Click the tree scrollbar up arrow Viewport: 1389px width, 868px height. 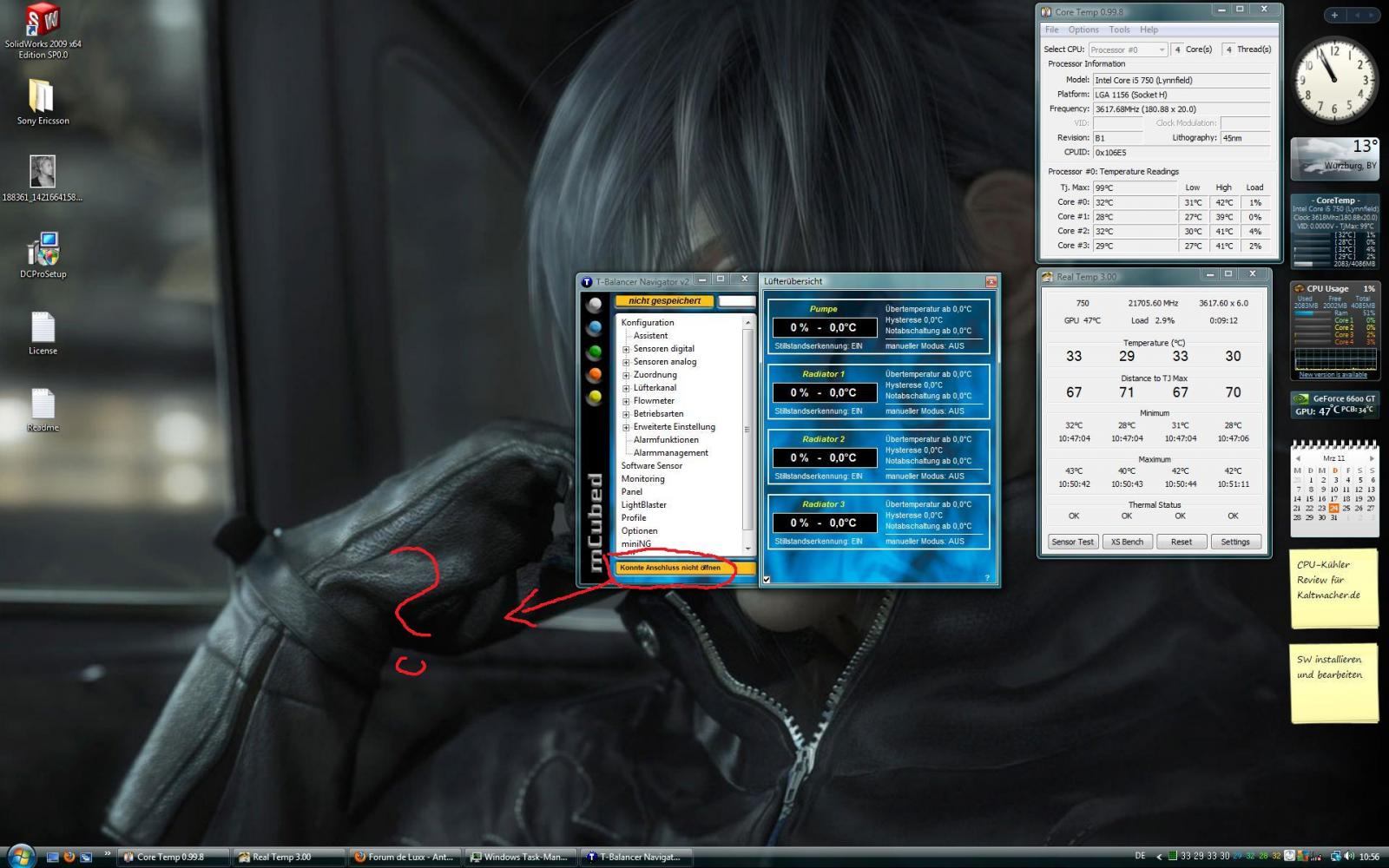[x=747, y=322]
